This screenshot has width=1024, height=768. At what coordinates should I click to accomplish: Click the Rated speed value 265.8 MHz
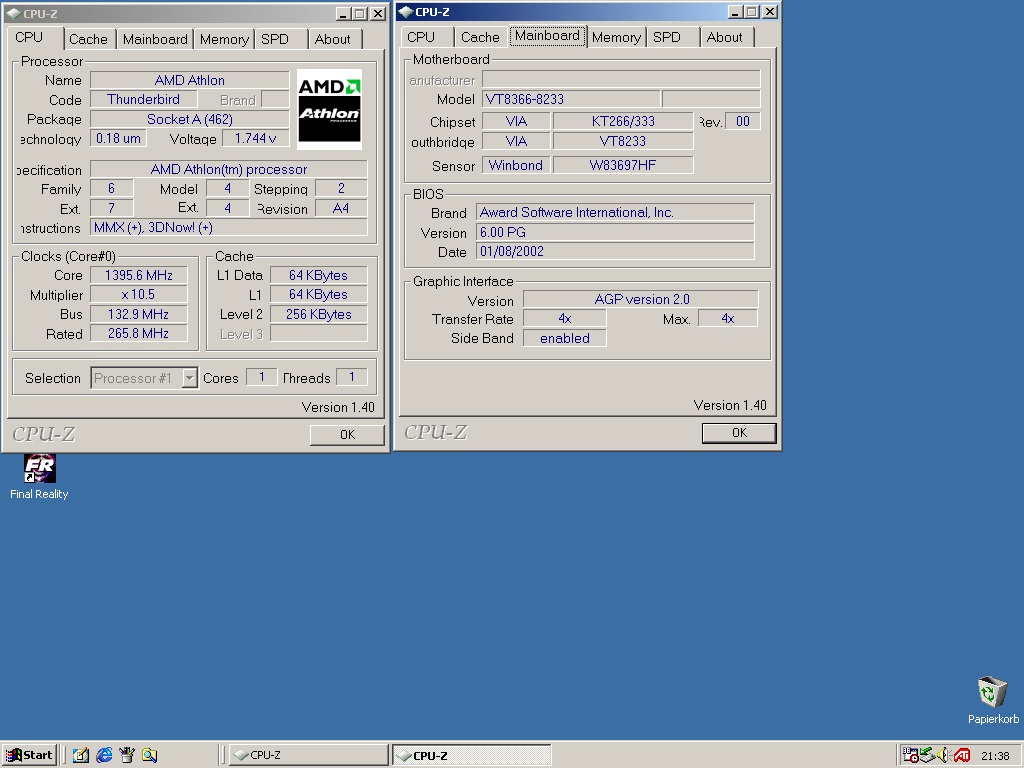tap(138, 333)
